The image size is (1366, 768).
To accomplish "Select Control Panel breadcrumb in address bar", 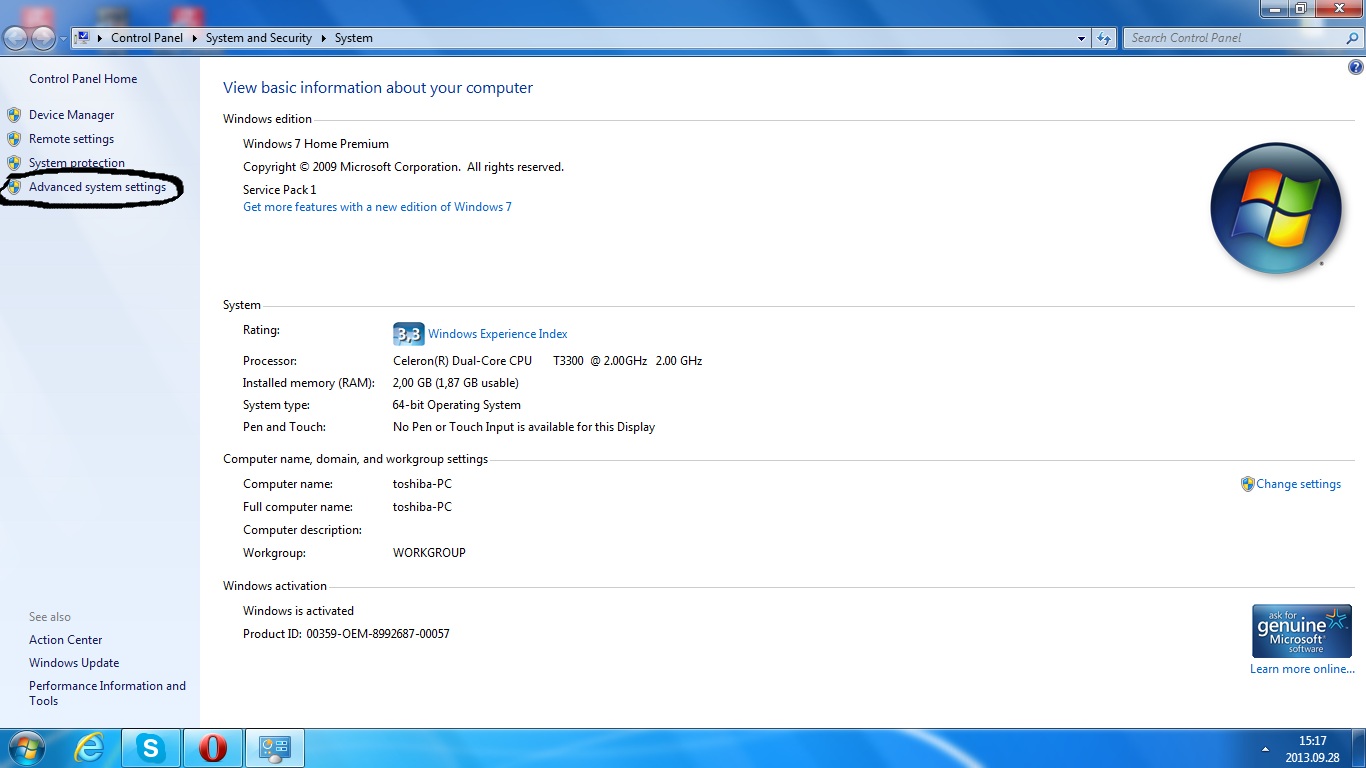I will point(147,38).
